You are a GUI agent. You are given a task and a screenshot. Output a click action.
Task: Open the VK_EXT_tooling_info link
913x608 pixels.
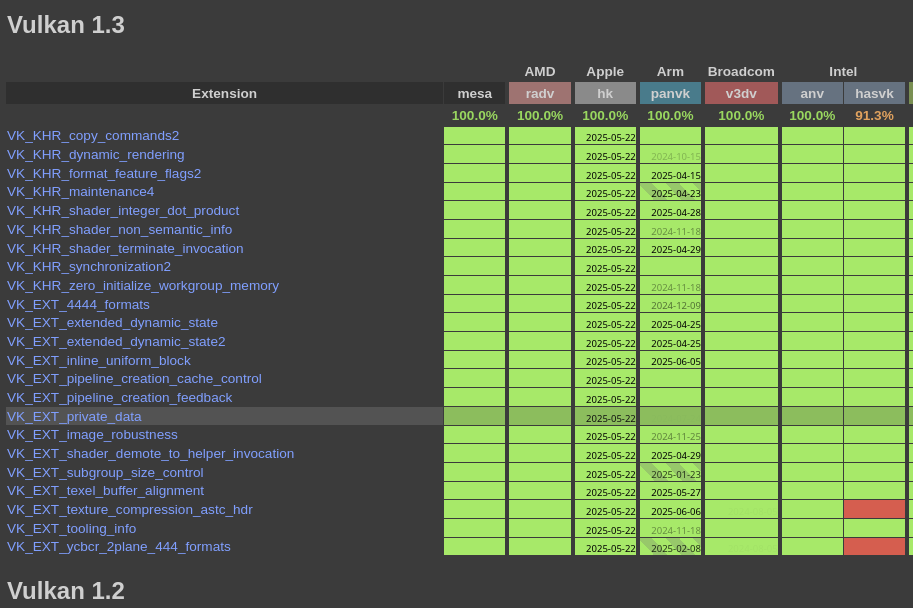pyautogui.click(x=71, y=529)
